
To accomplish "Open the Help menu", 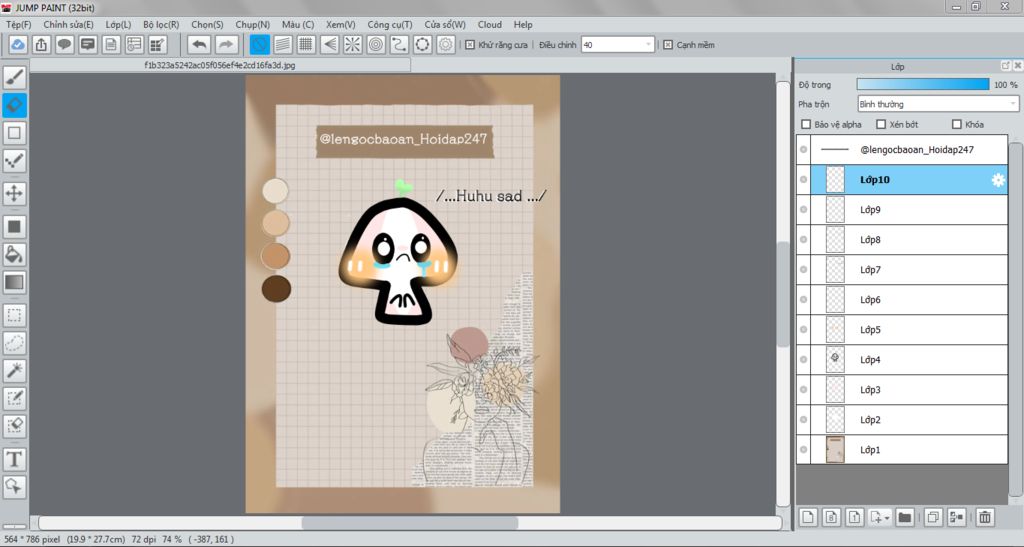I will (x=523, y=24).
